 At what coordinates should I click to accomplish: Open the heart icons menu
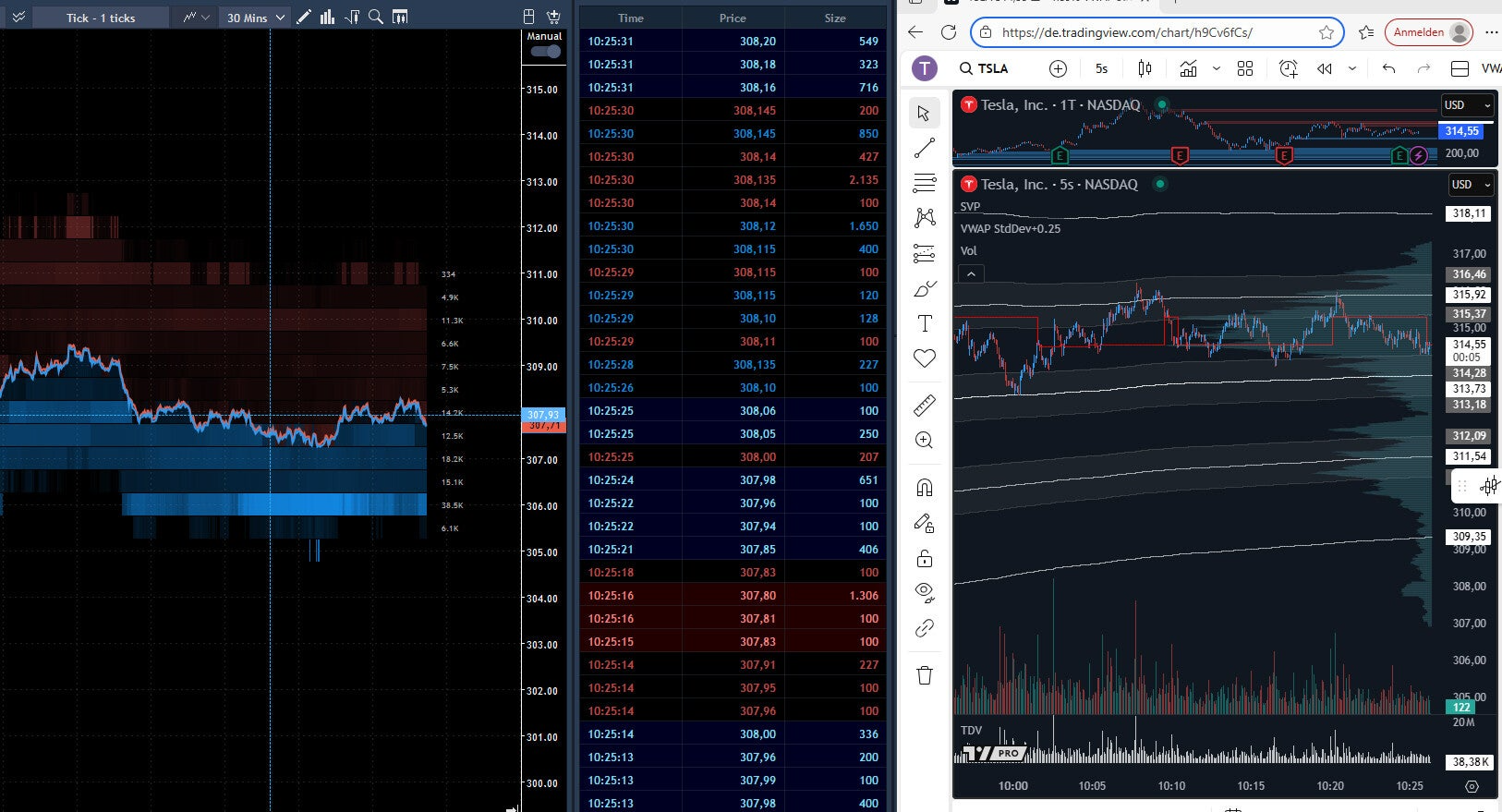coord(924,358)
